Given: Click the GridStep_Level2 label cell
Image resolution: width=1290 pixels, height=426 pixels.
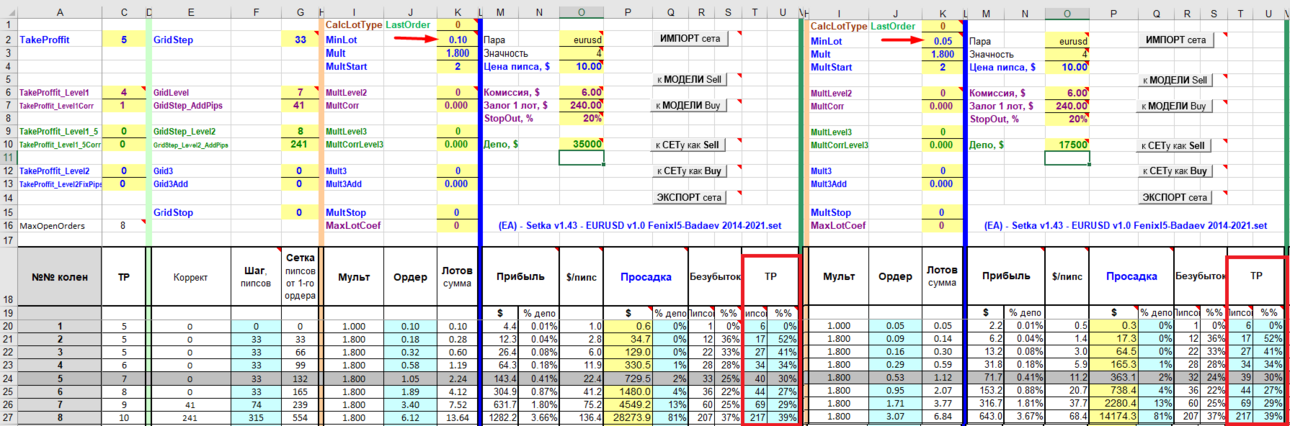Looking at the screenshot, I should (x=192, y=131).
